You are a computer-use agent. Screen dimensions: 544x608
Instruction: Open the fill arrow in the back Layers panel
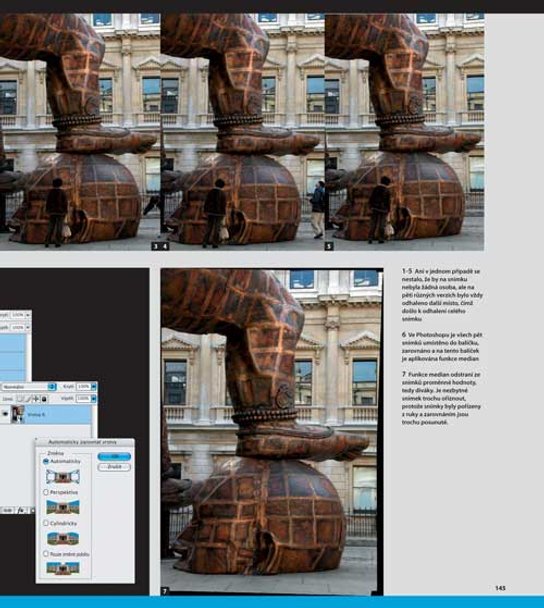click(28, 327)
